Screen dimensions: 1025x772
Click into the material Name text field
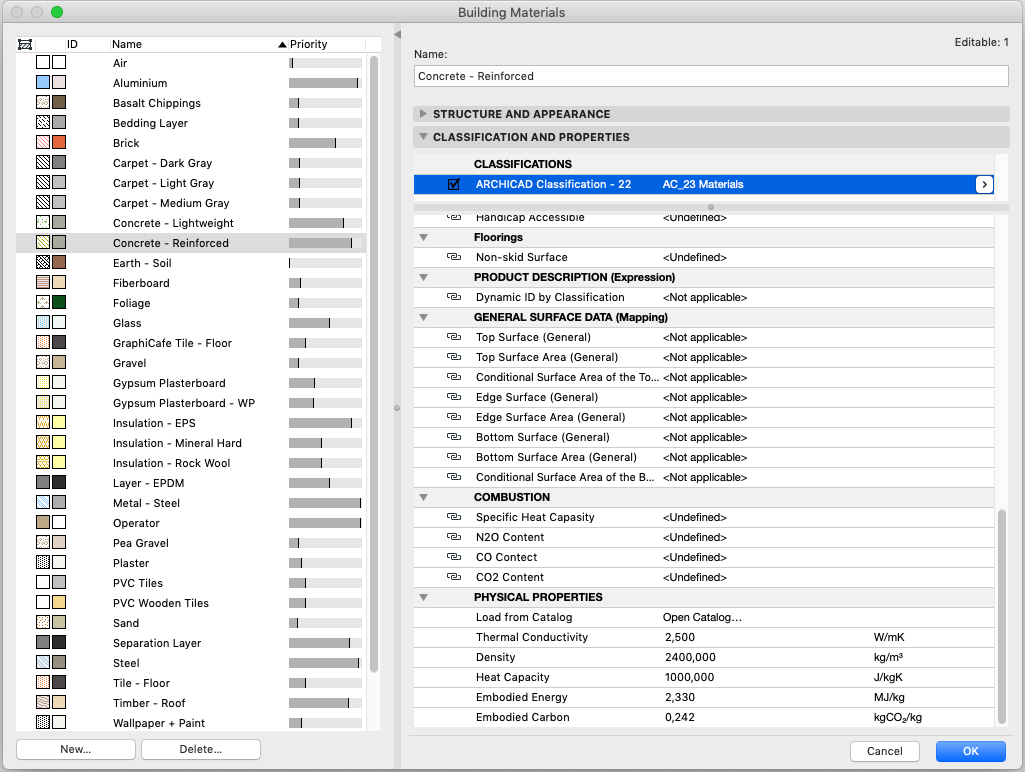click(x=711, y=76)
